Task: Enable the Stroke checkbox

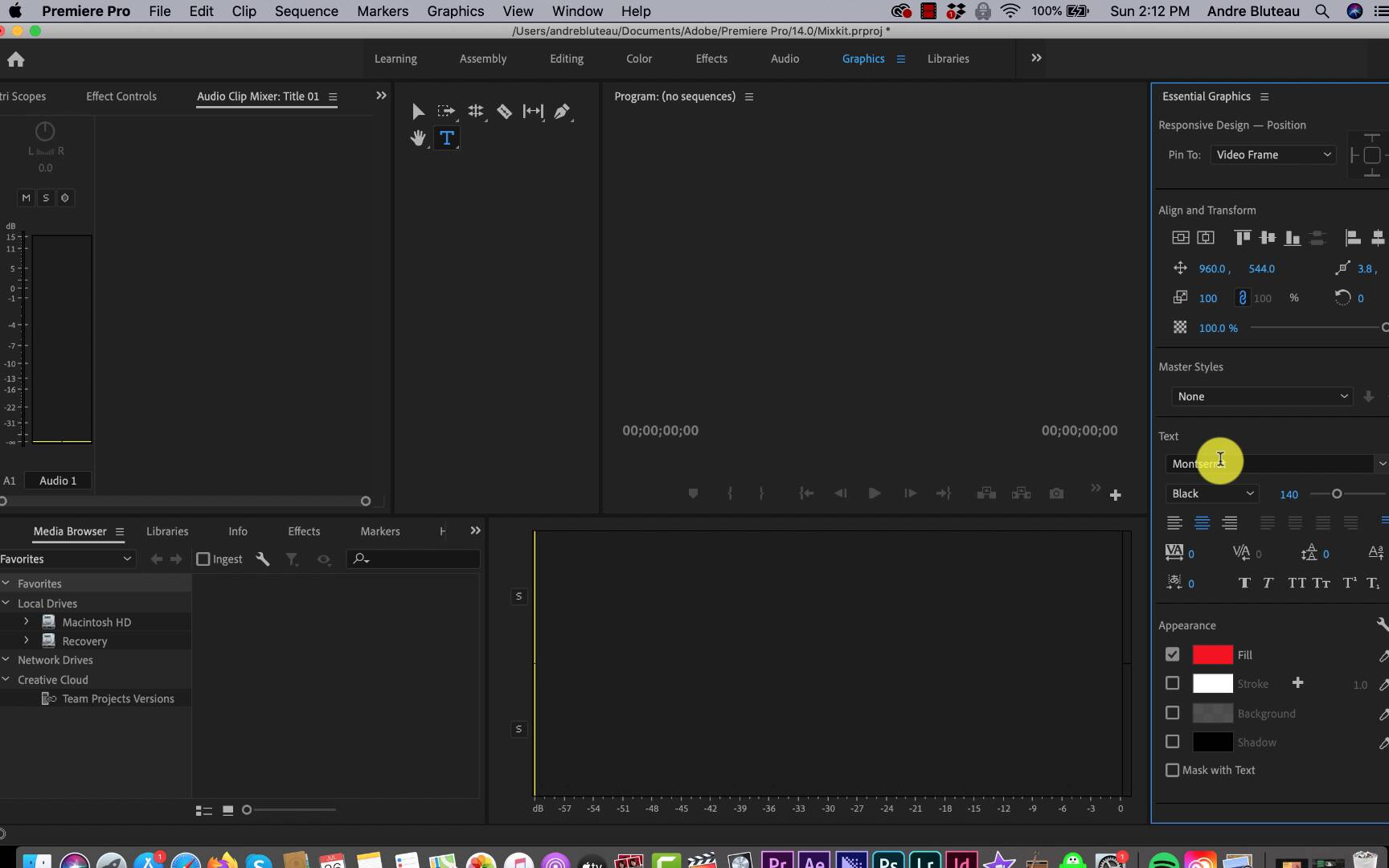Action: tap(1173, 683)
